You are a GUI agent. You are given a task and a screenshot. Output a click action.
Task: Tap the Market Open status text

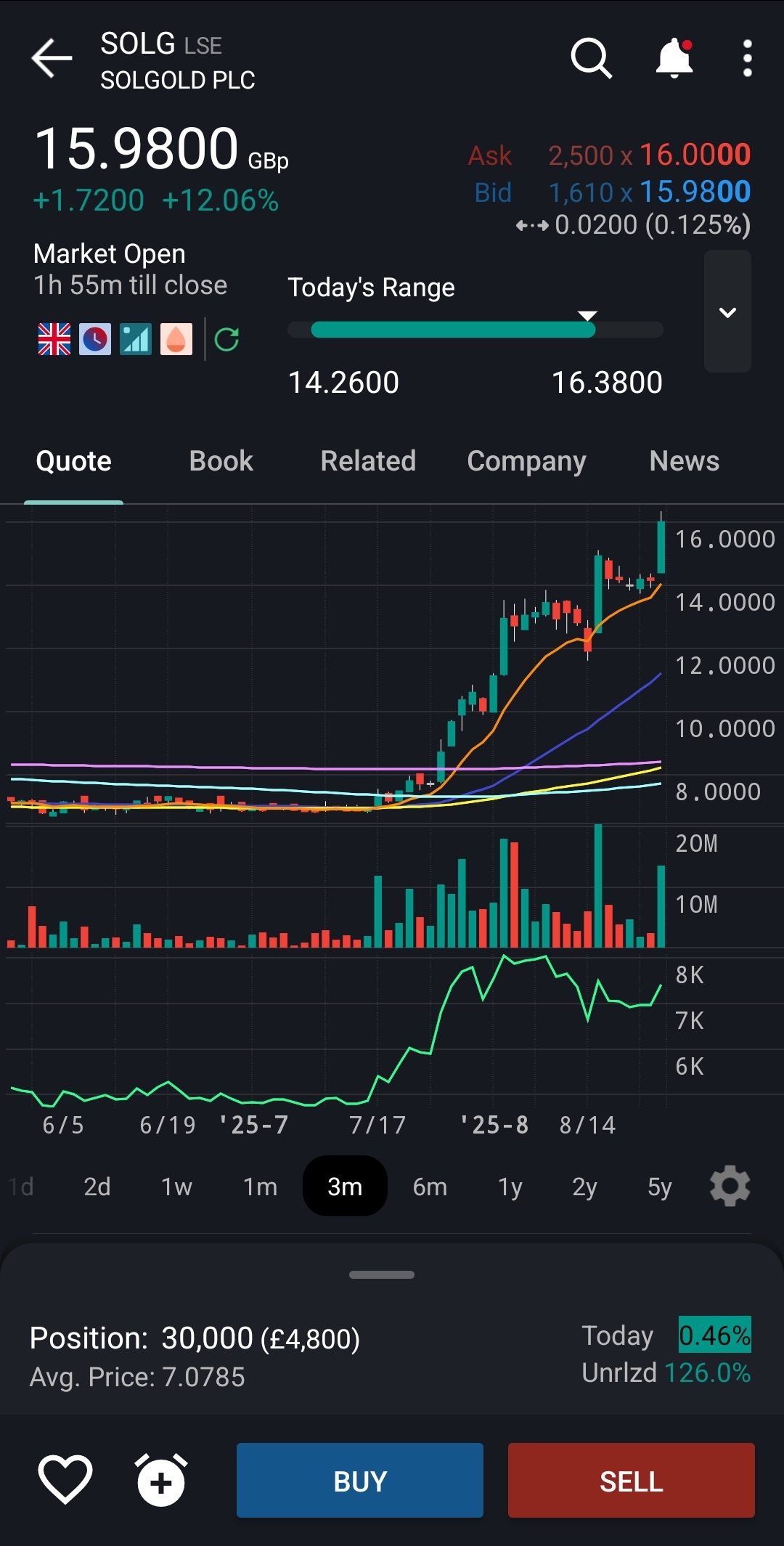tap(110, 253)
